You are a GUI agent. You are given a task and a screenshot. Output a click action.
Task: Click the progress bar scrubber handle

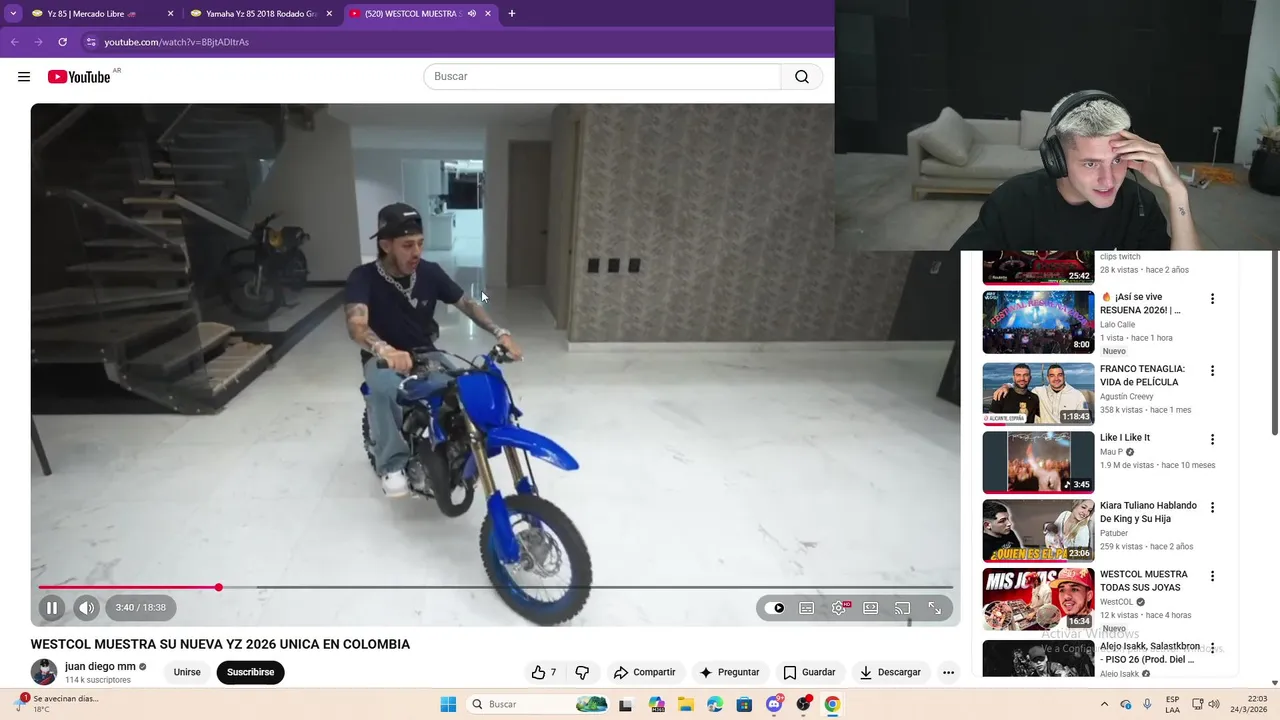point(219,587)
